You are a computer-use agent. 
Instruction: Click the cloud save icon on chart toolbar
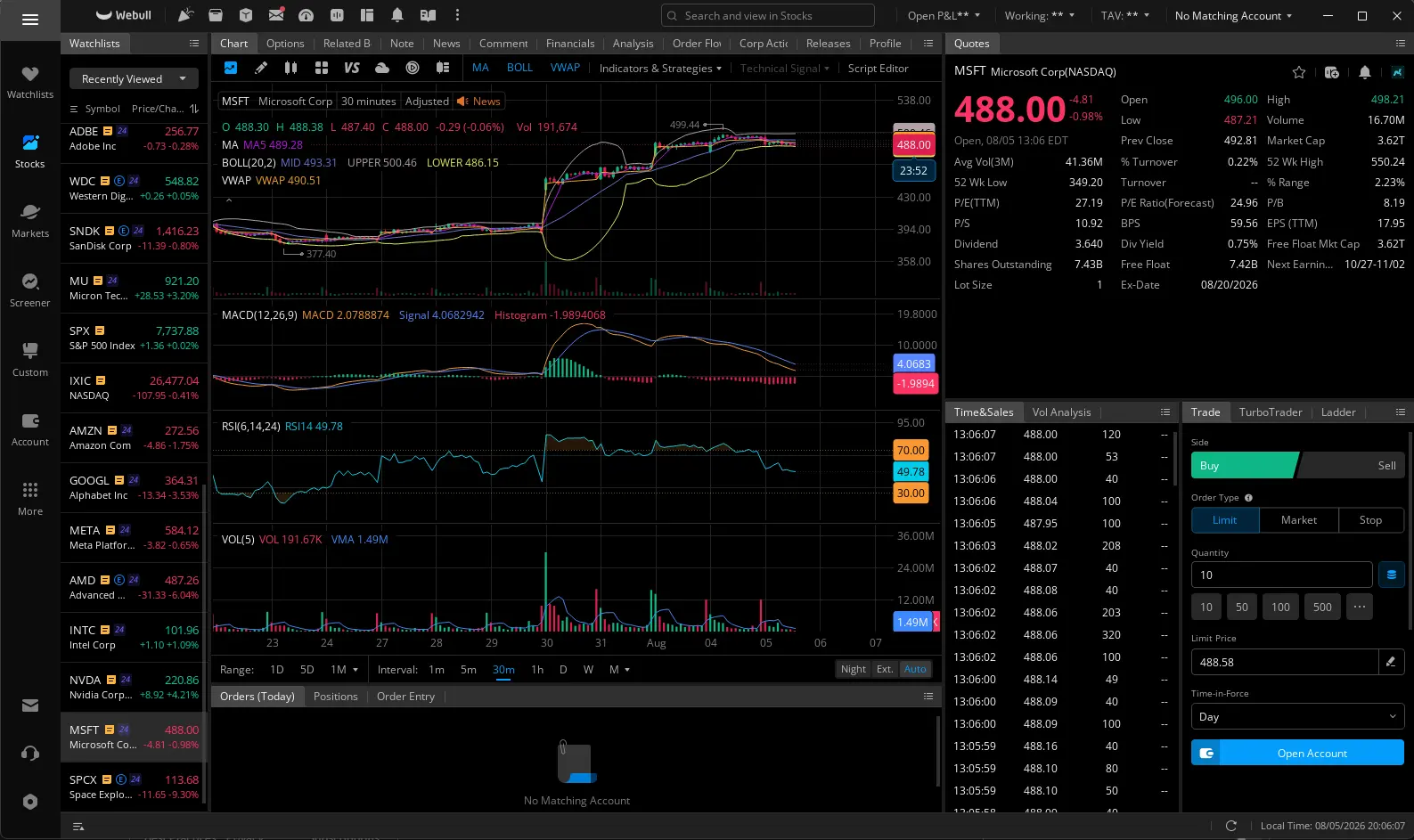[x=382, y=68]
